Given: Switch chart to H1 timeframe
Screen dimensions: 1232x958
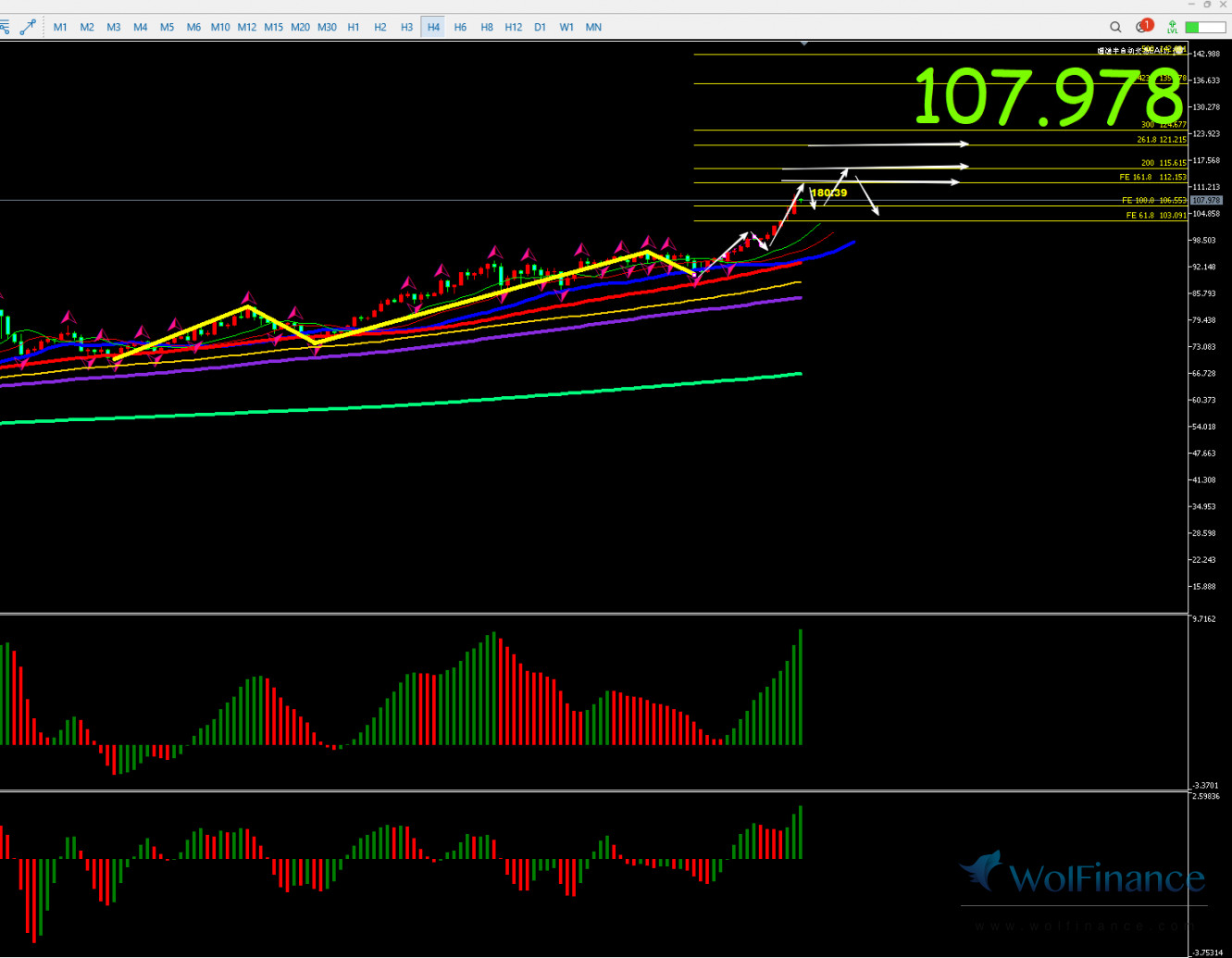Looking at the screenshot, I should point(354,27).
